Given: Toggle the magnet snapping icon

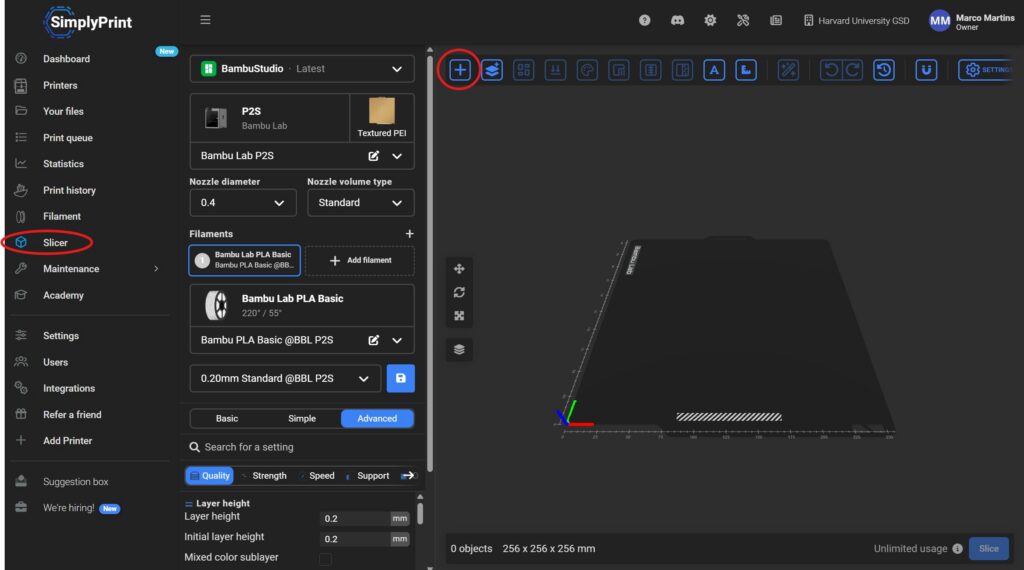Looking at the screenshot, I should click(926, 70).
